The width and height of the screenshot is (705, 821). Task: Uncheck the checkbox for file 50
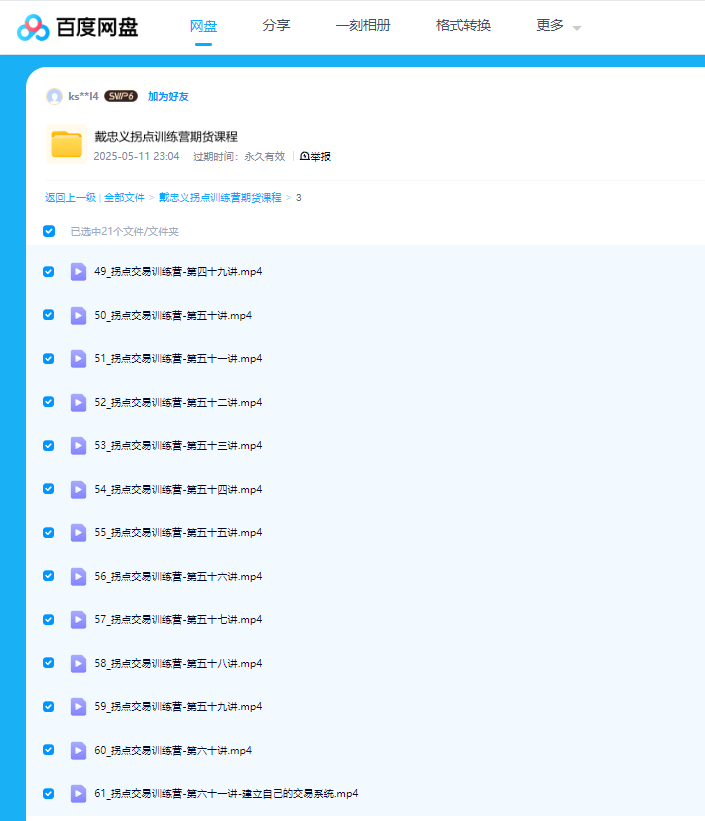[x=49, y=315]
